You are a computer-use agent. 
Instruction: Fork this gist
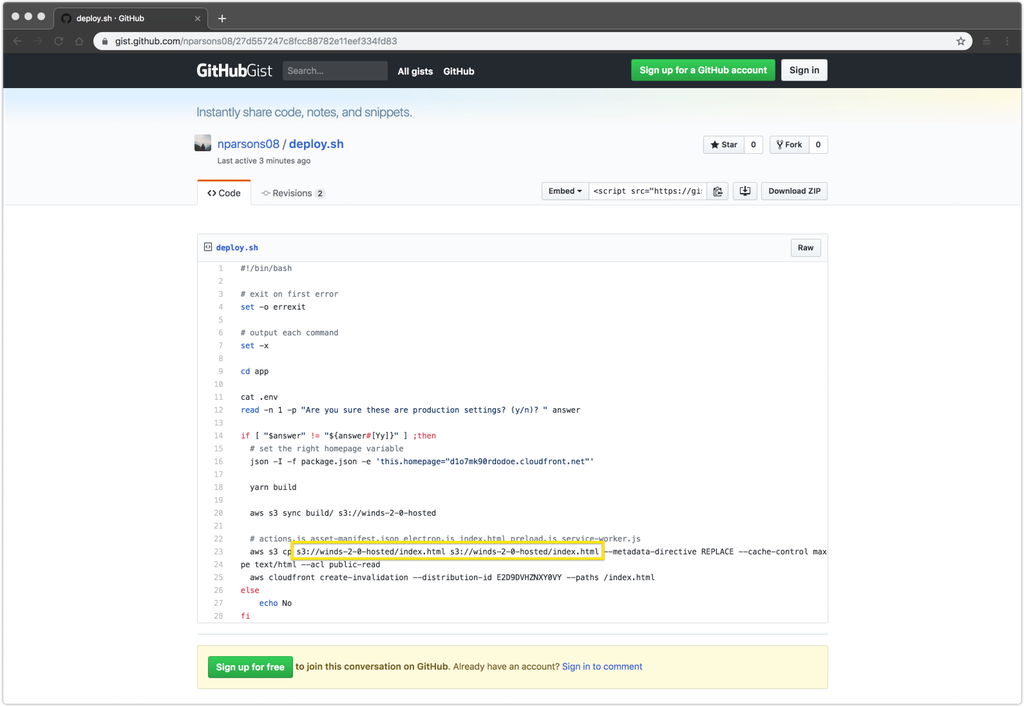tap(789, 145)
